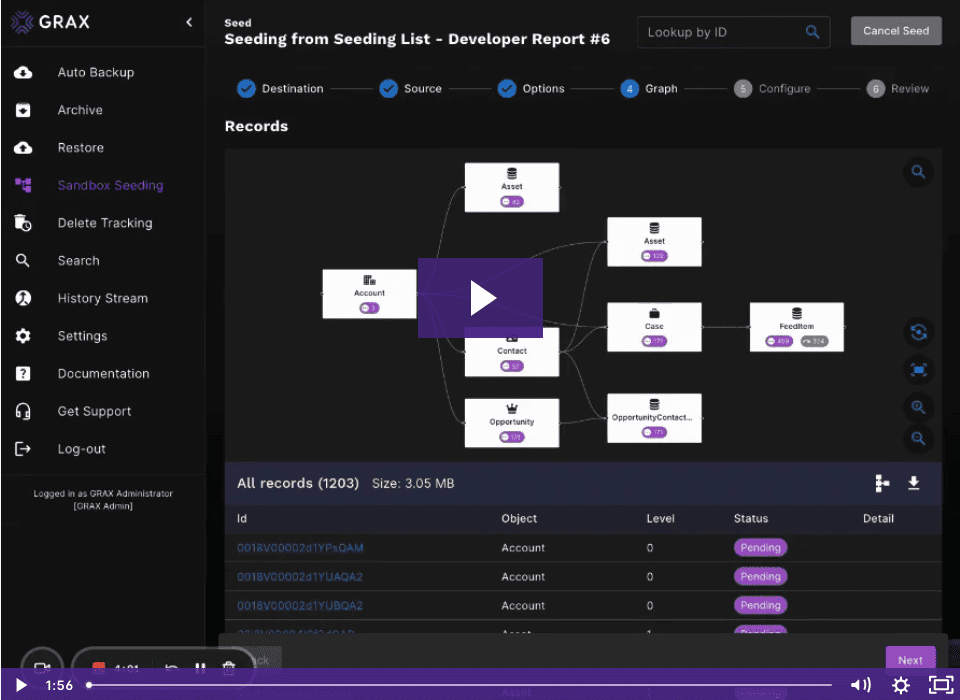Toggle fullscreen video mode
This screenshot has width=960, height=700.
tap(940, 685)
